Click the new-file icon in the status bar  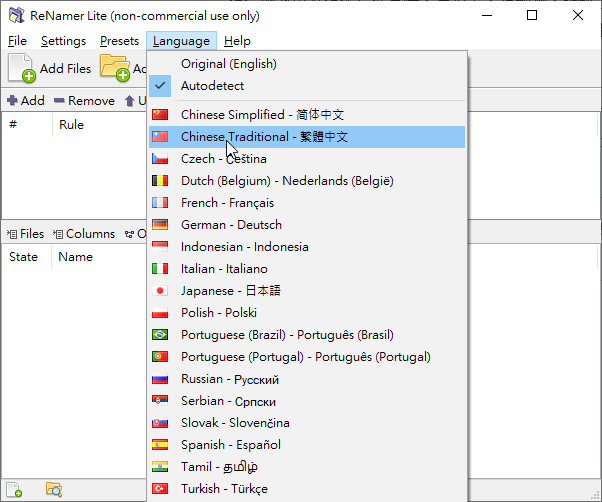click(16, 489)
